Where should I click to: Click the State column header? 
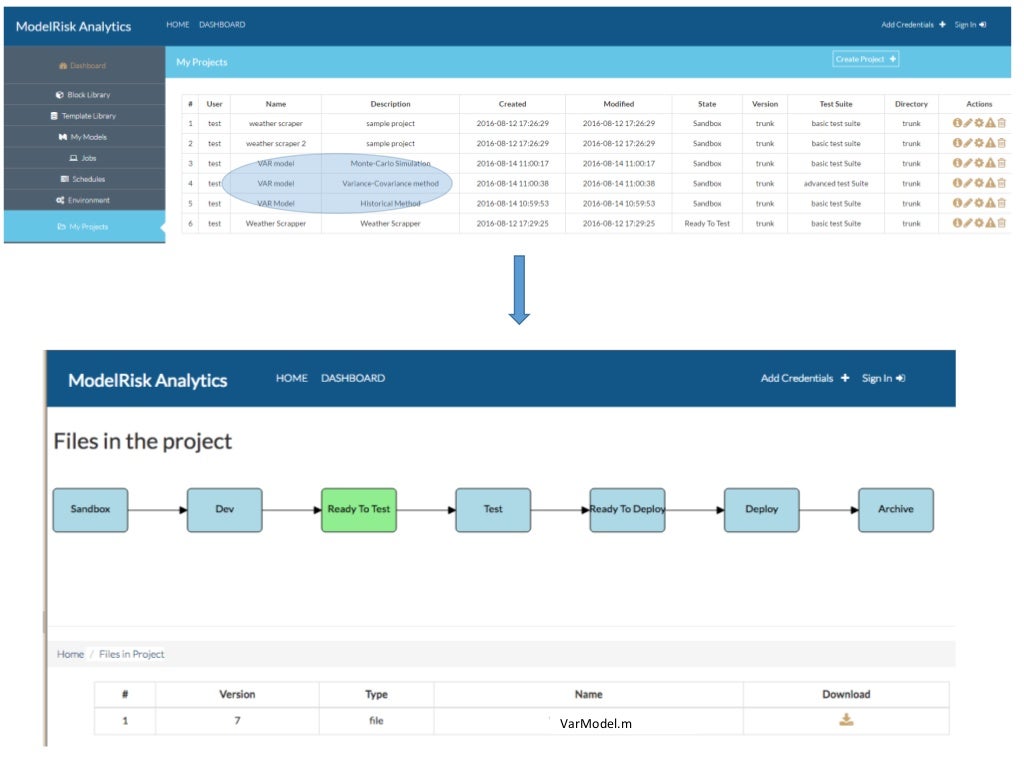coord(707,104)
